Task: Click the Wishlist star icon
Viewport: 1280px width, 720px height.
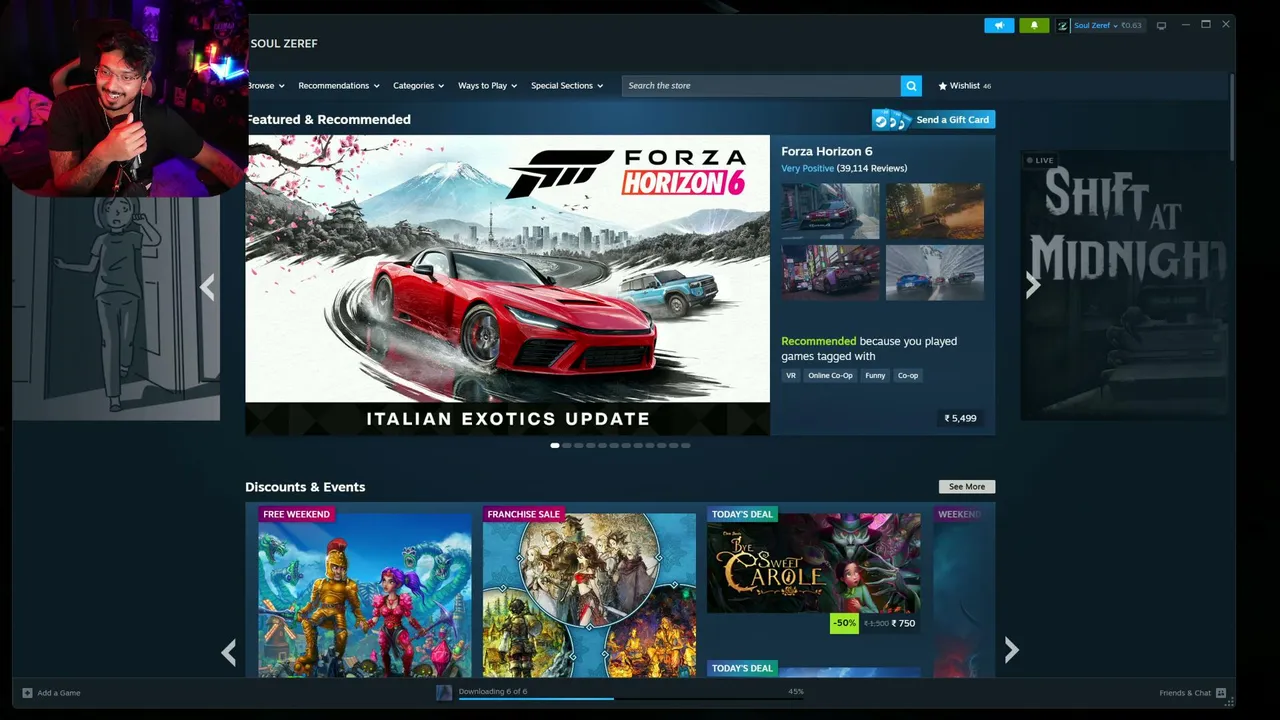Action: pos(942,86)
